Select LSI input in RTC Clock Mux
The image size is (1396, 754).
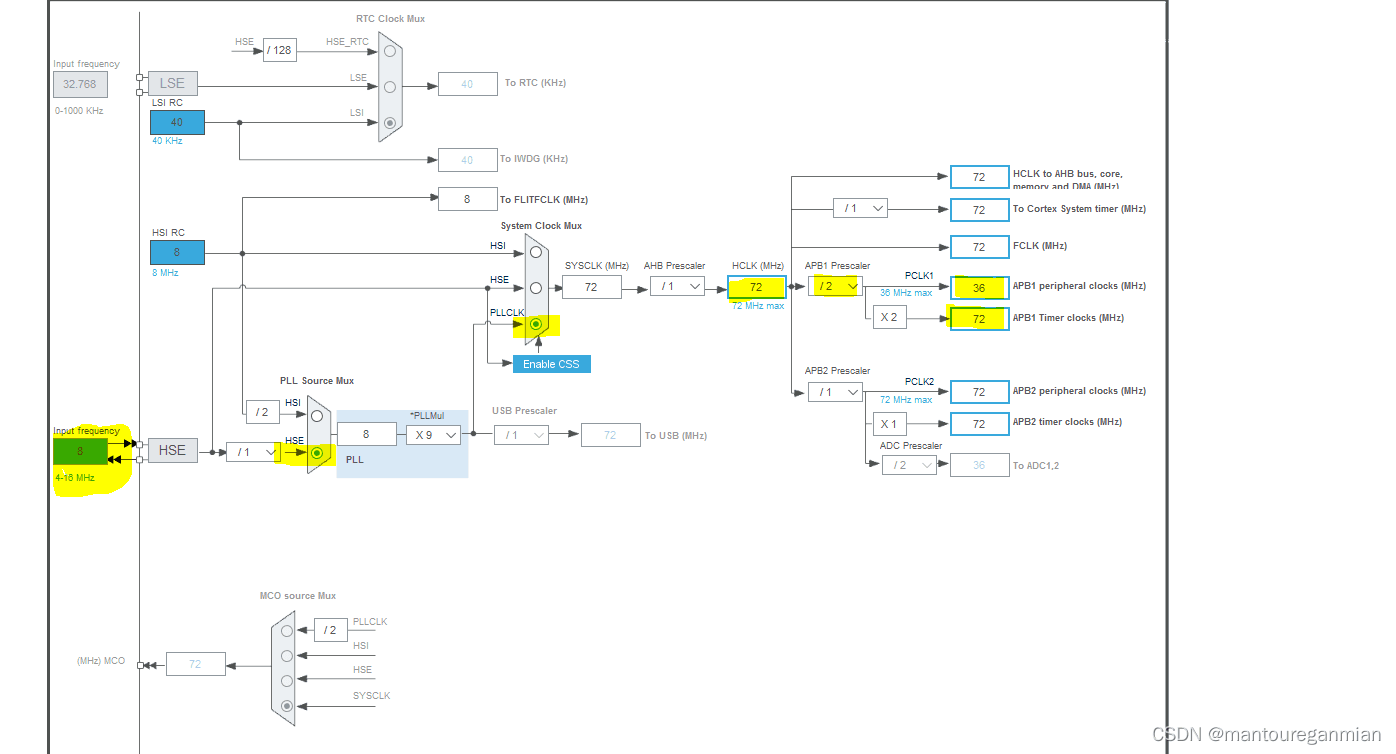pos(389,122)
